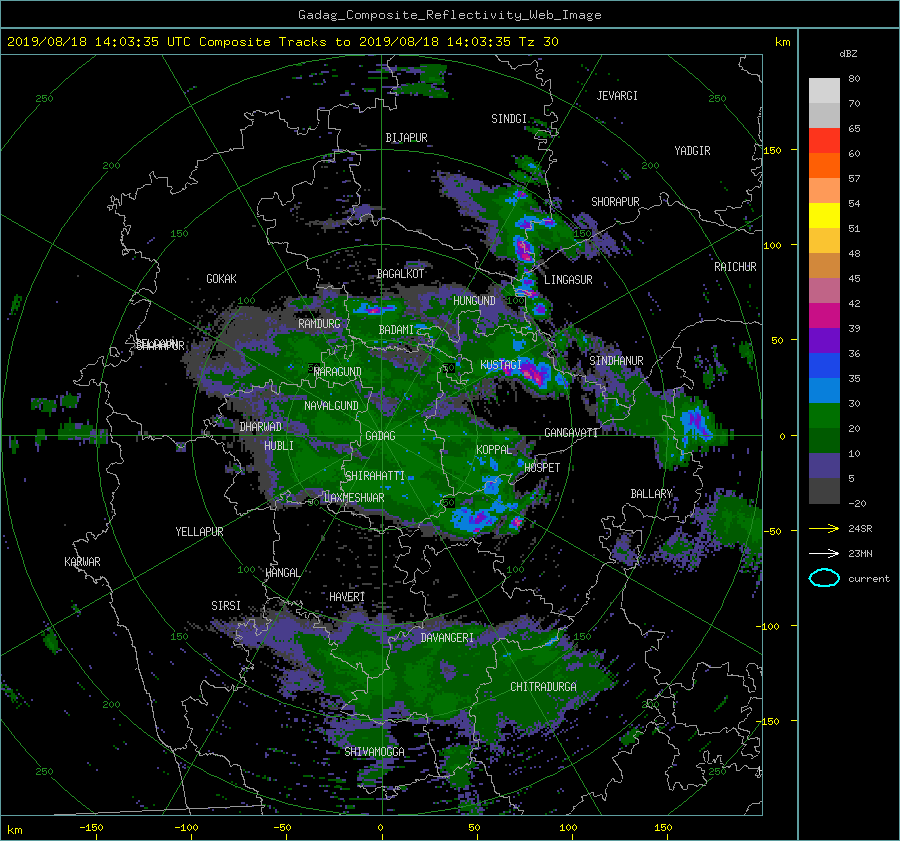
Task: Click the yellow 24SR arrow legend icon
Action: [x=824, y=528]
